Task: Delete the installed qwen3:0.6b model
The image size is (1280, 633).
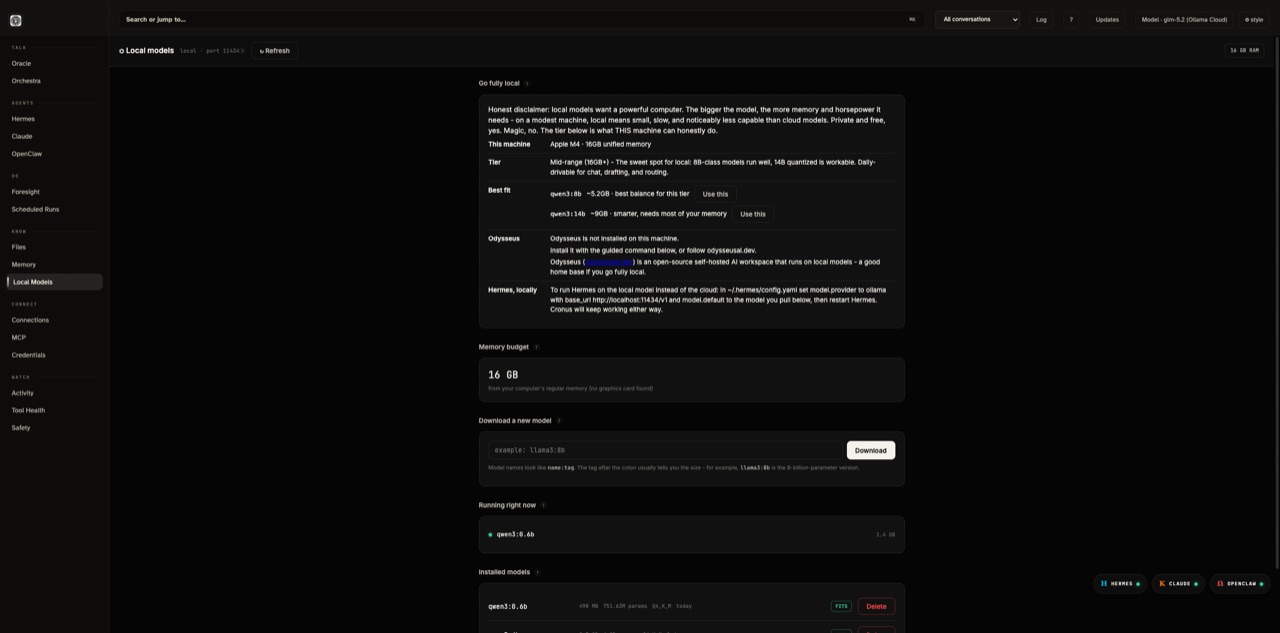Action: [x=876, y=606]
